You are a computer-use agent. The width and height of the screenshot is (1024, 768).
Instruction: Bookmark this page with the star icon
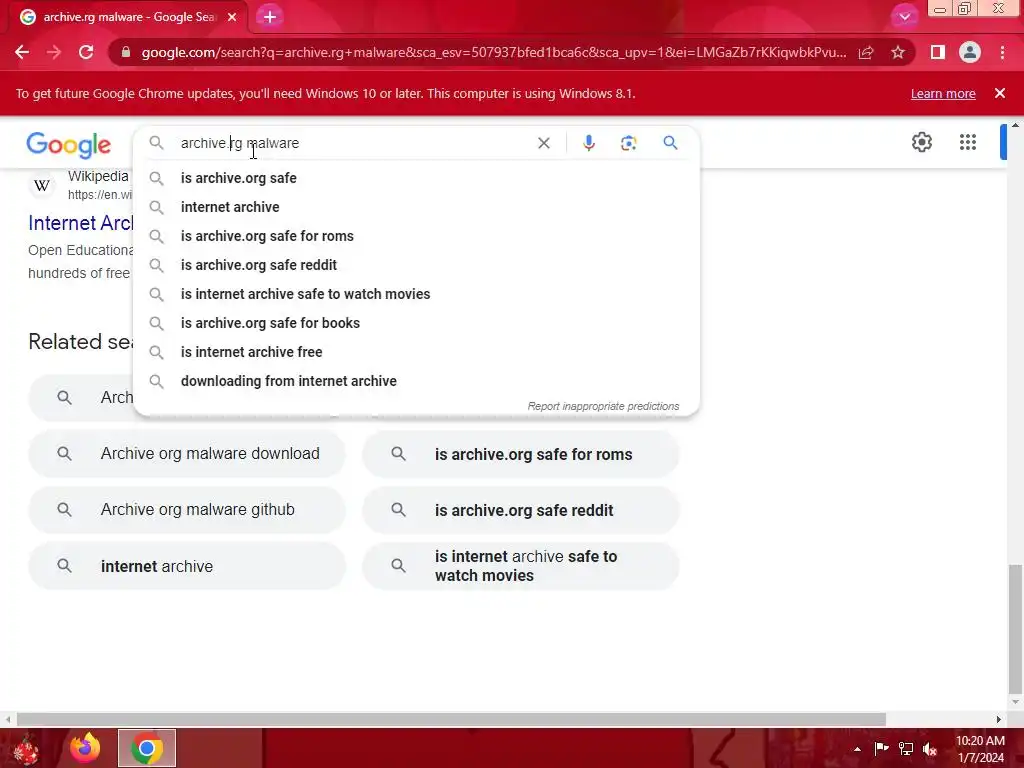pos(898,52)
